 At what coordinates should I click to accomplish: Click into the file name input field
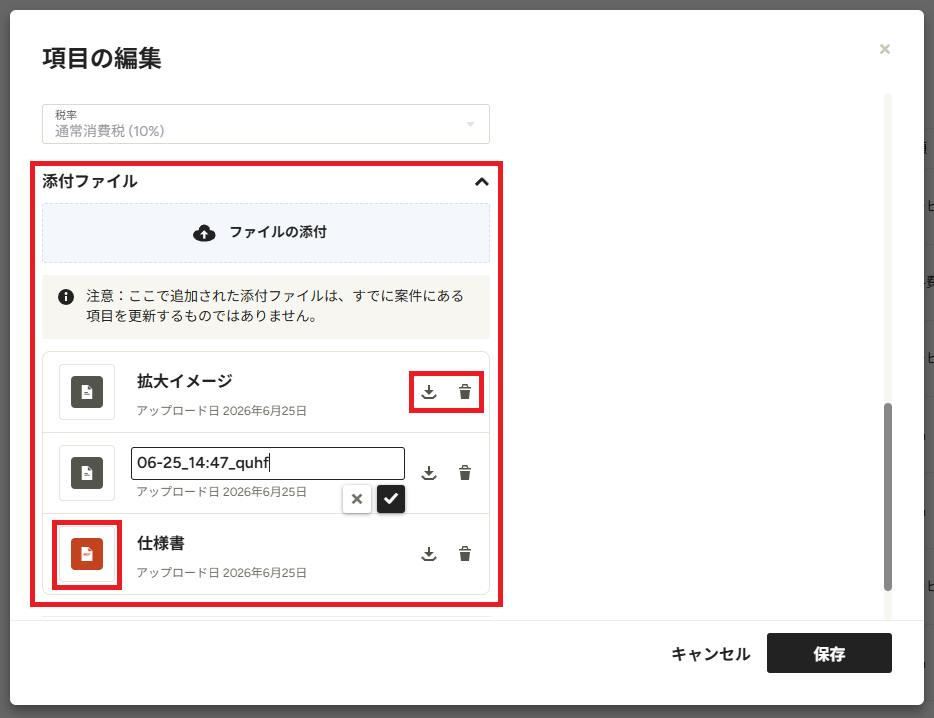268,463
